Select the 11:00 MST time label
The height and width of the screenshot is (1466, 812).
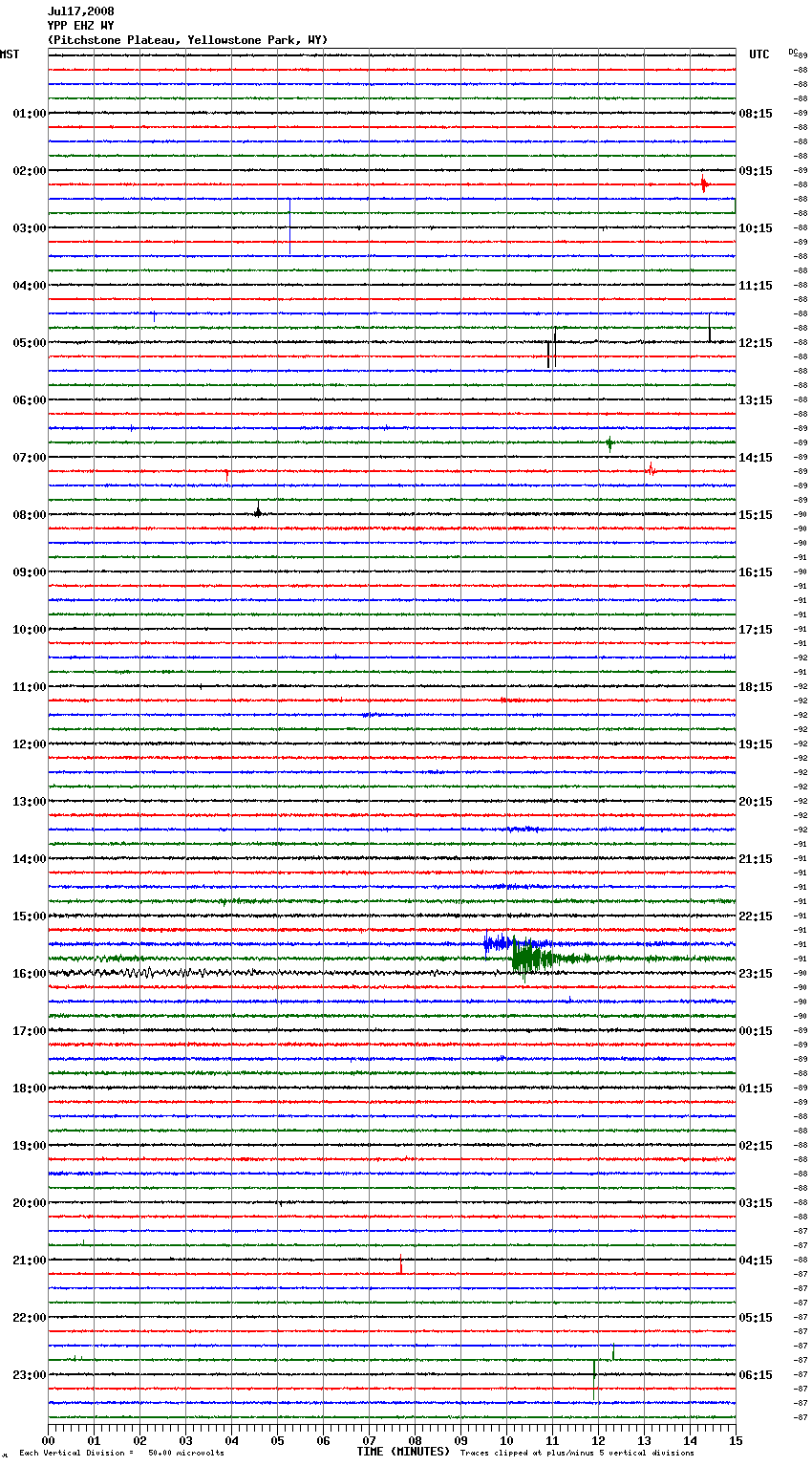30,687
